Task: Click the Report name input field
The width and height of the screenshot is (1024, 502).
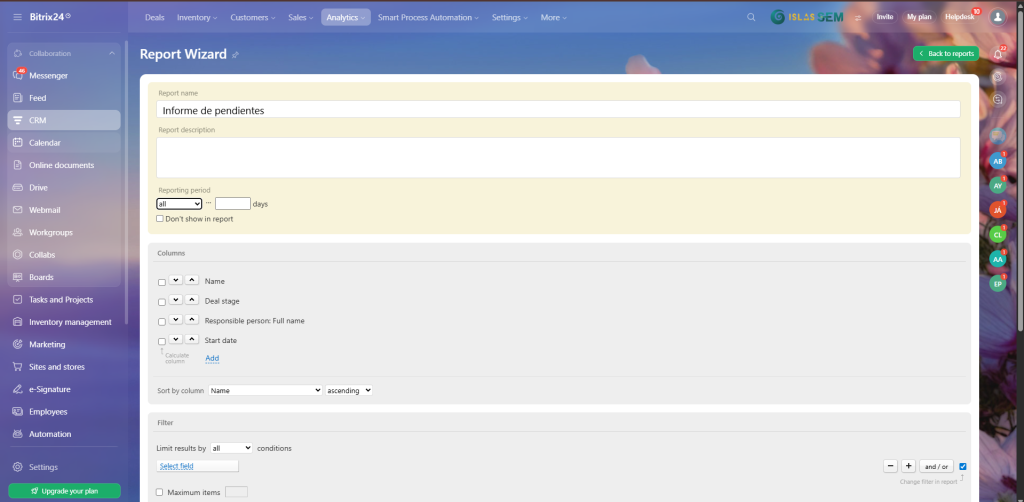Action: click(558, 110)
